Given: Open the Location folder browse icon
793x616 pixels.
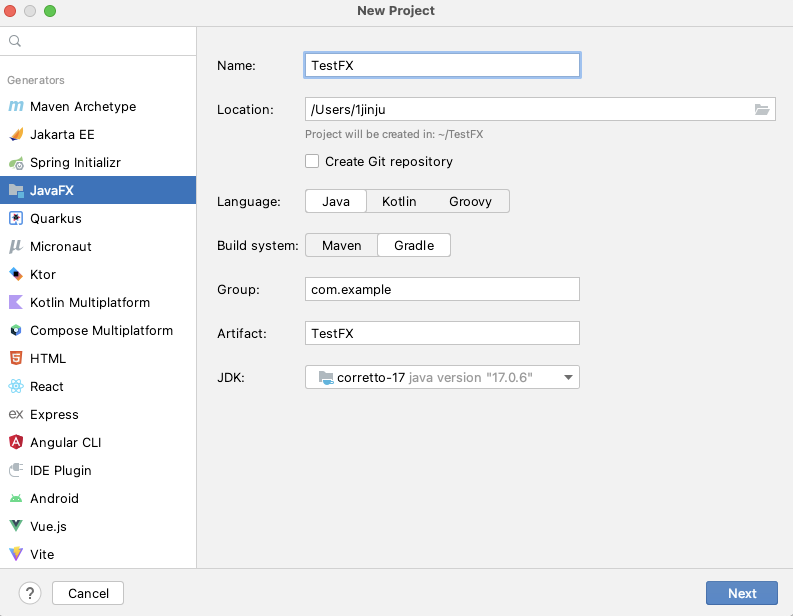Looking at the screenshot, I should [x=762, y=110].
